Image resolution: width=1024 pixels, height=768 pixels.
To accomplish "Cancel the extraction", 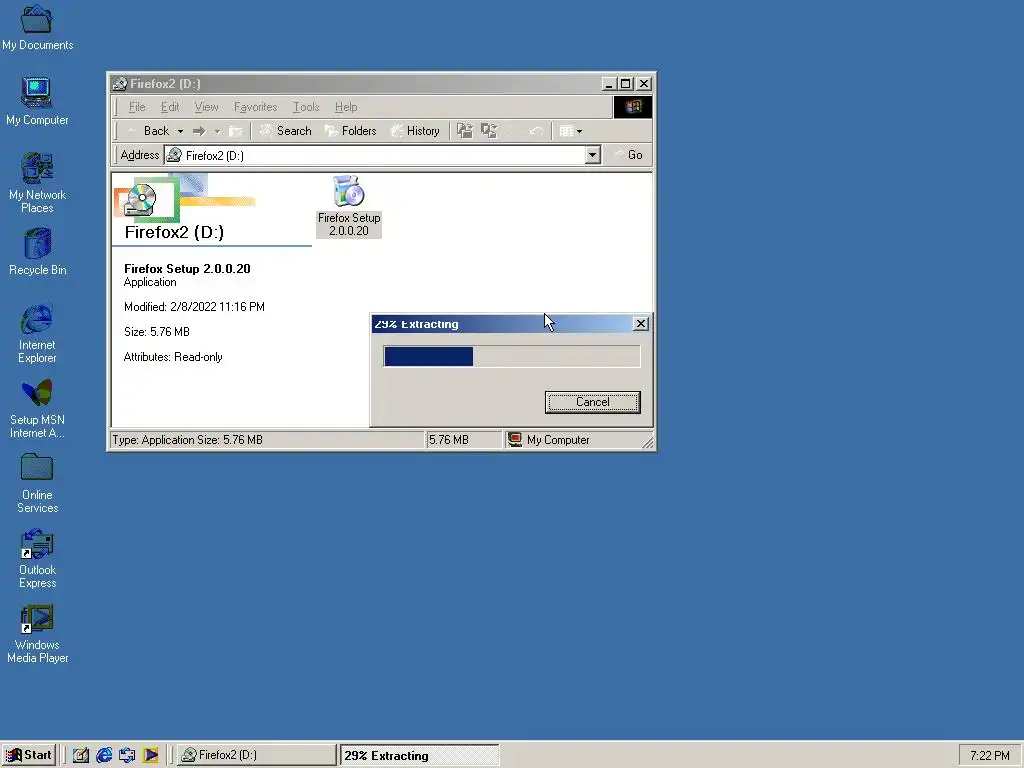I will (592, 402).
